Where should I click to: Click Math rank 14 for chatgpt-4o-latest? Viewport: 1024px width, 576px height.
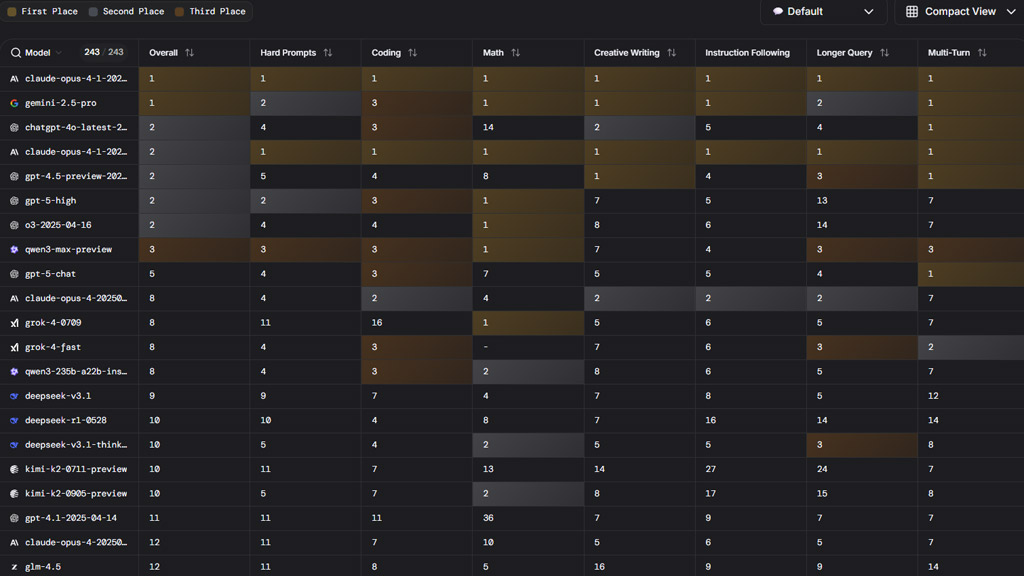pos(488,127)
